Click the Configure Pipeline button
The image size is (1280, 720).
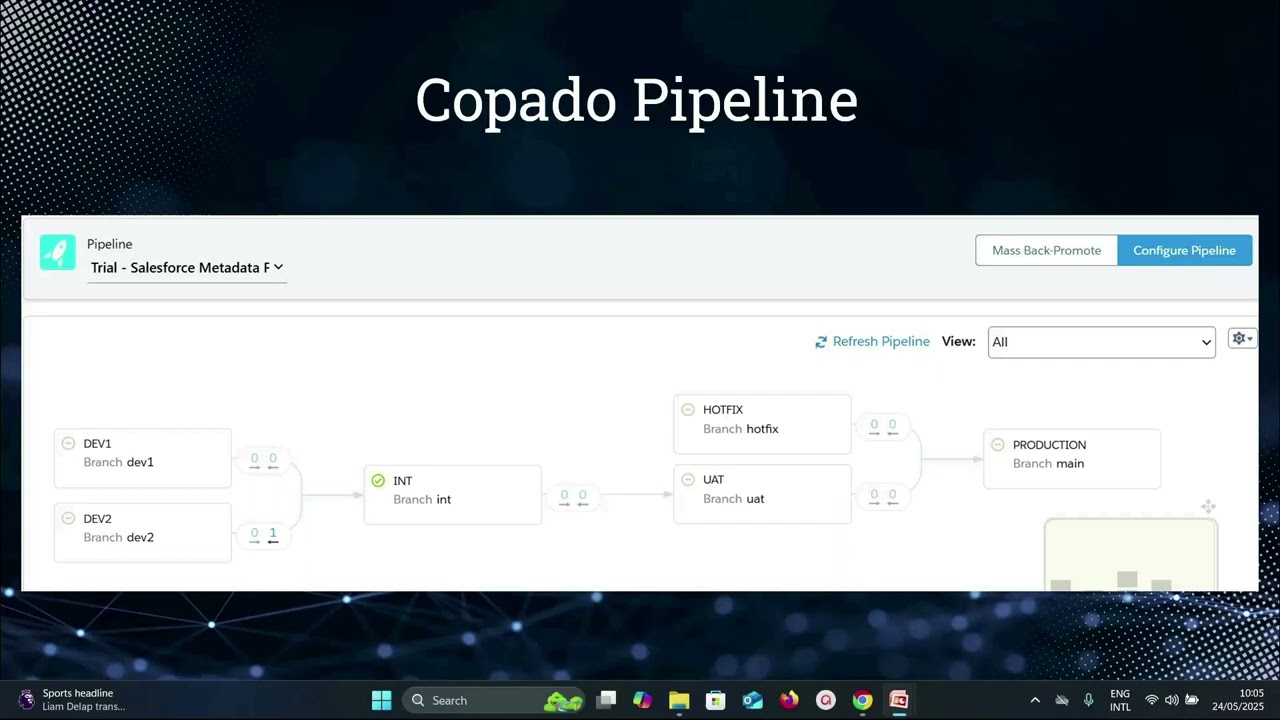[x=1184, y=250]
